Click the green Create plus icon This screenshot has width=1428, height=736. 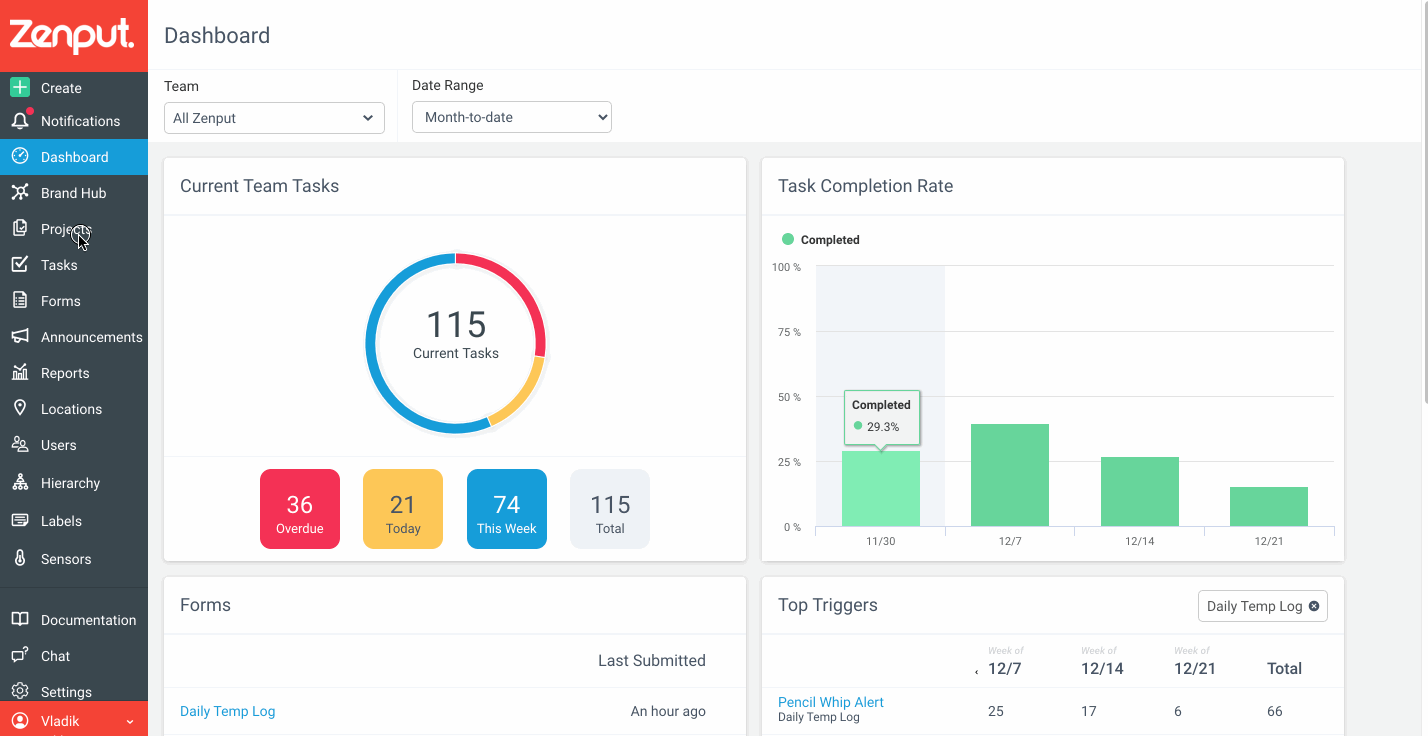(20, 87)
